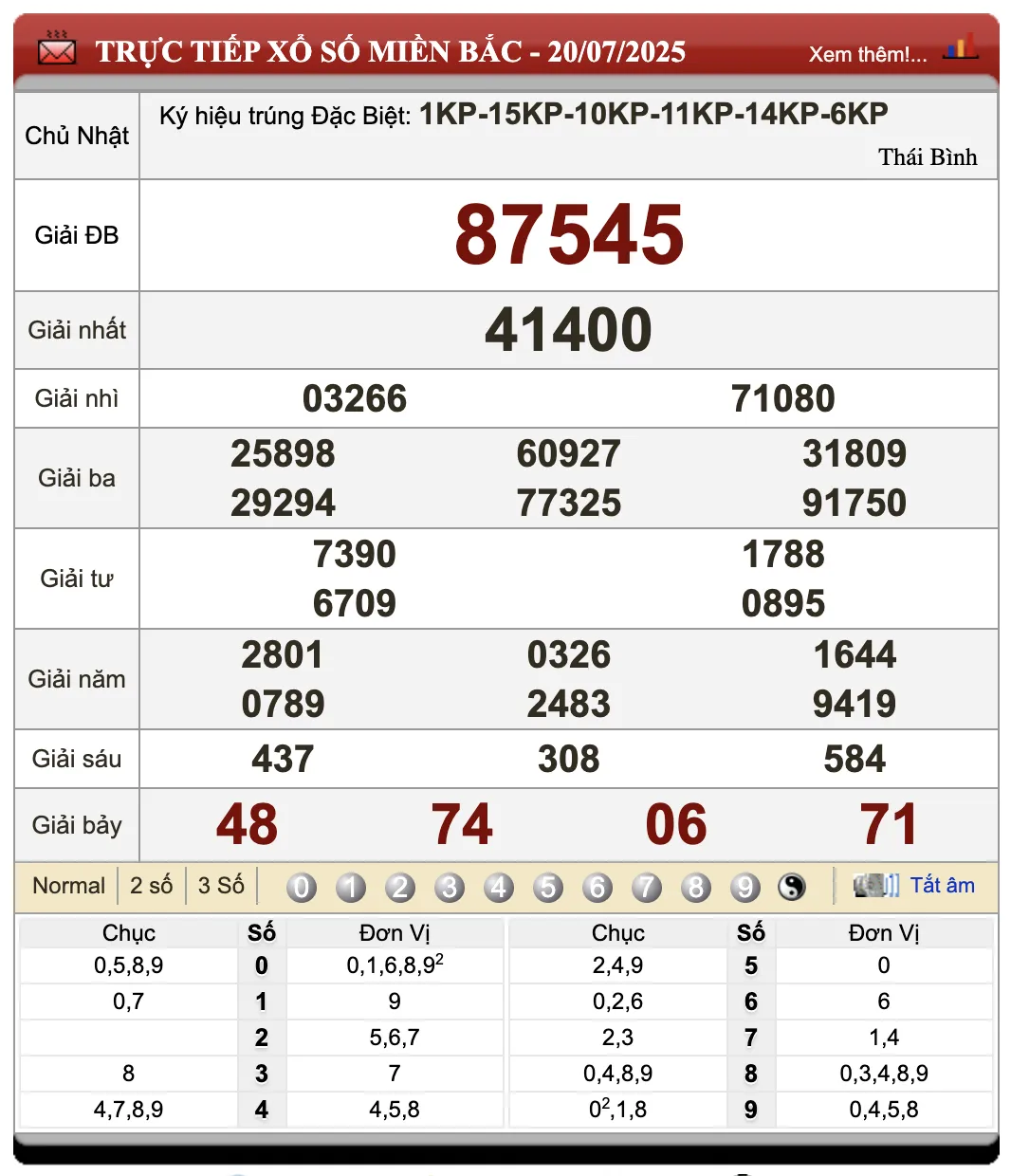1011x1176 pixels.
Task: Select the "3 Số" view tab
Action: 221,886
